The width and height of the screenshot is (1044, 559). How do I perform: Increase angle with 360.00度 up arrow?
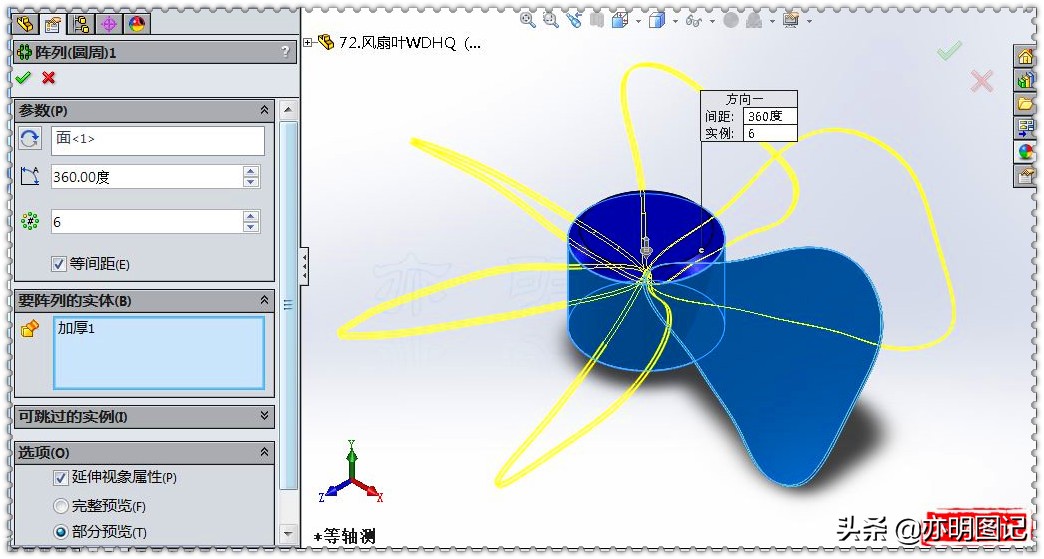[x=251, y=172]
